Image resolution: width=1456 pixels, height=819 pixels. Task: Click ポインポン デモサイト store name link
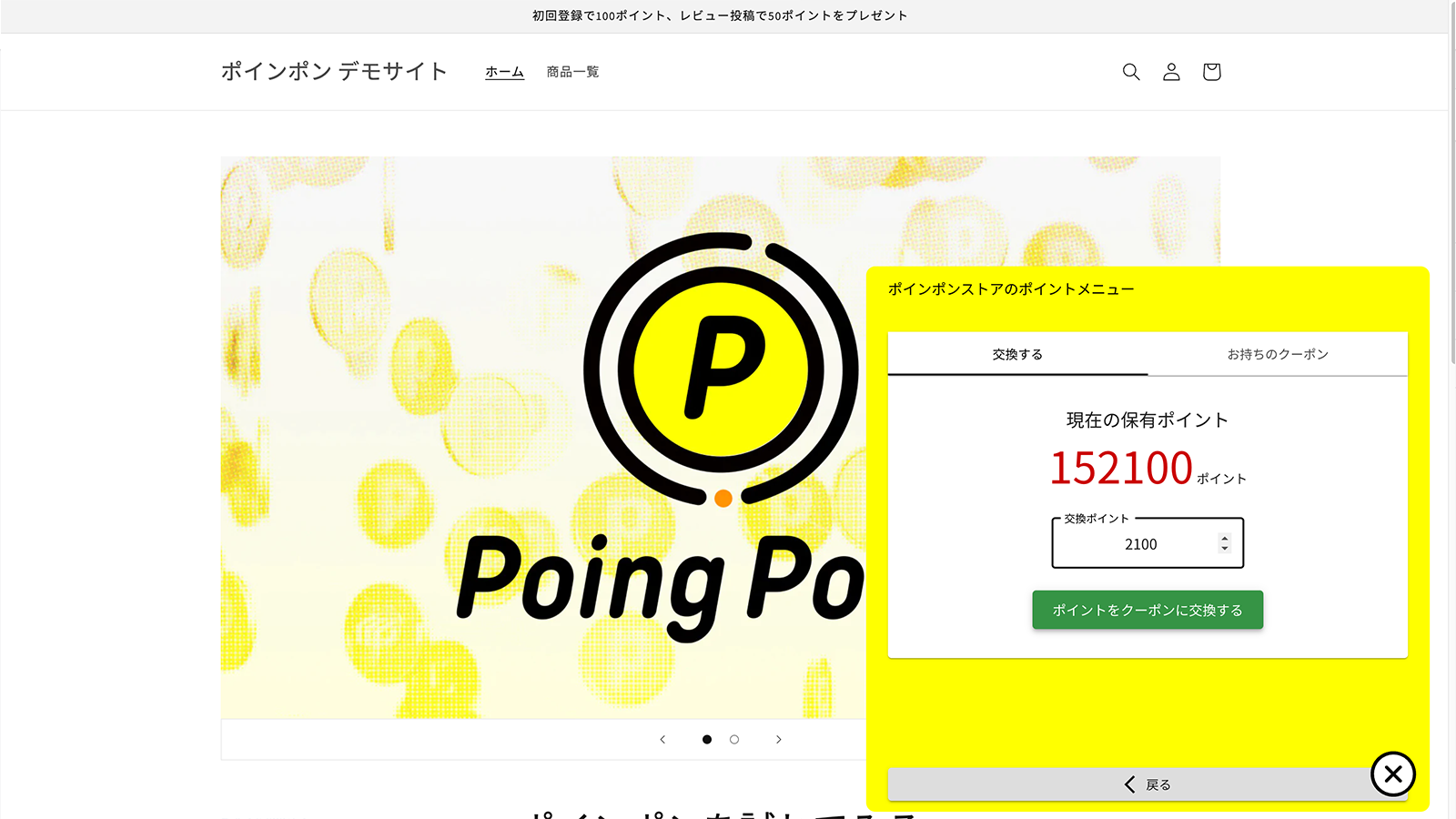coord(334,71)
